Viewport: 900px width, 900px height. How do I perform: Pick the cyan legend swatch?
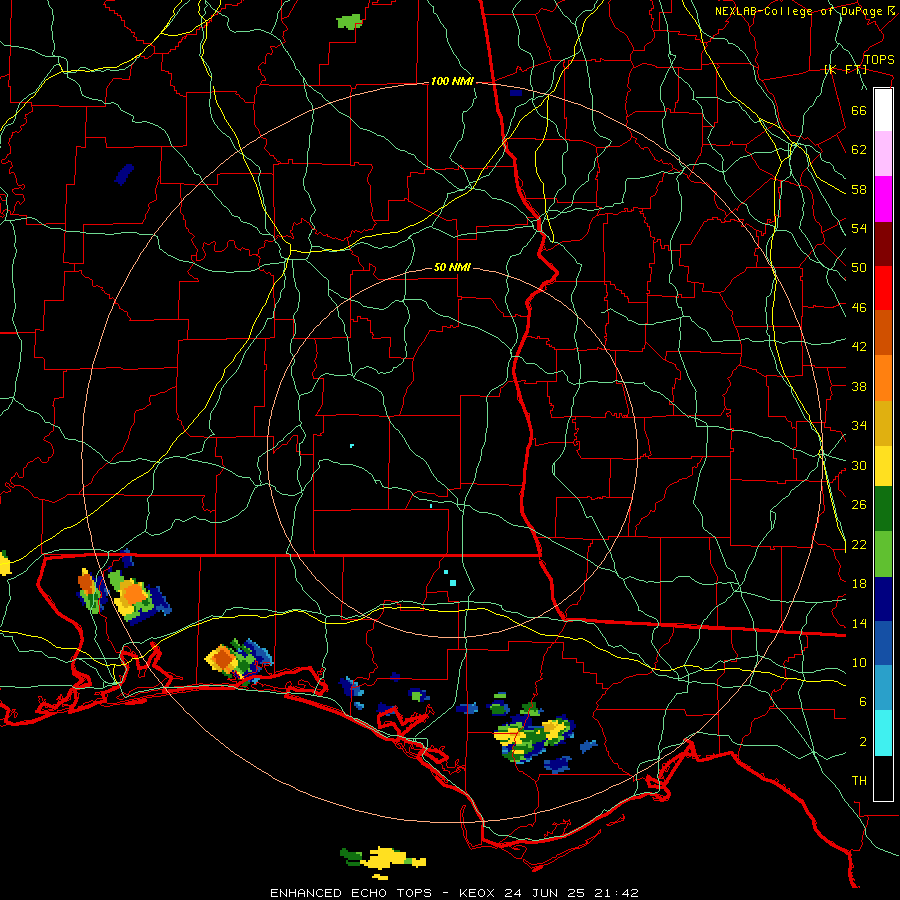(883, 733)
